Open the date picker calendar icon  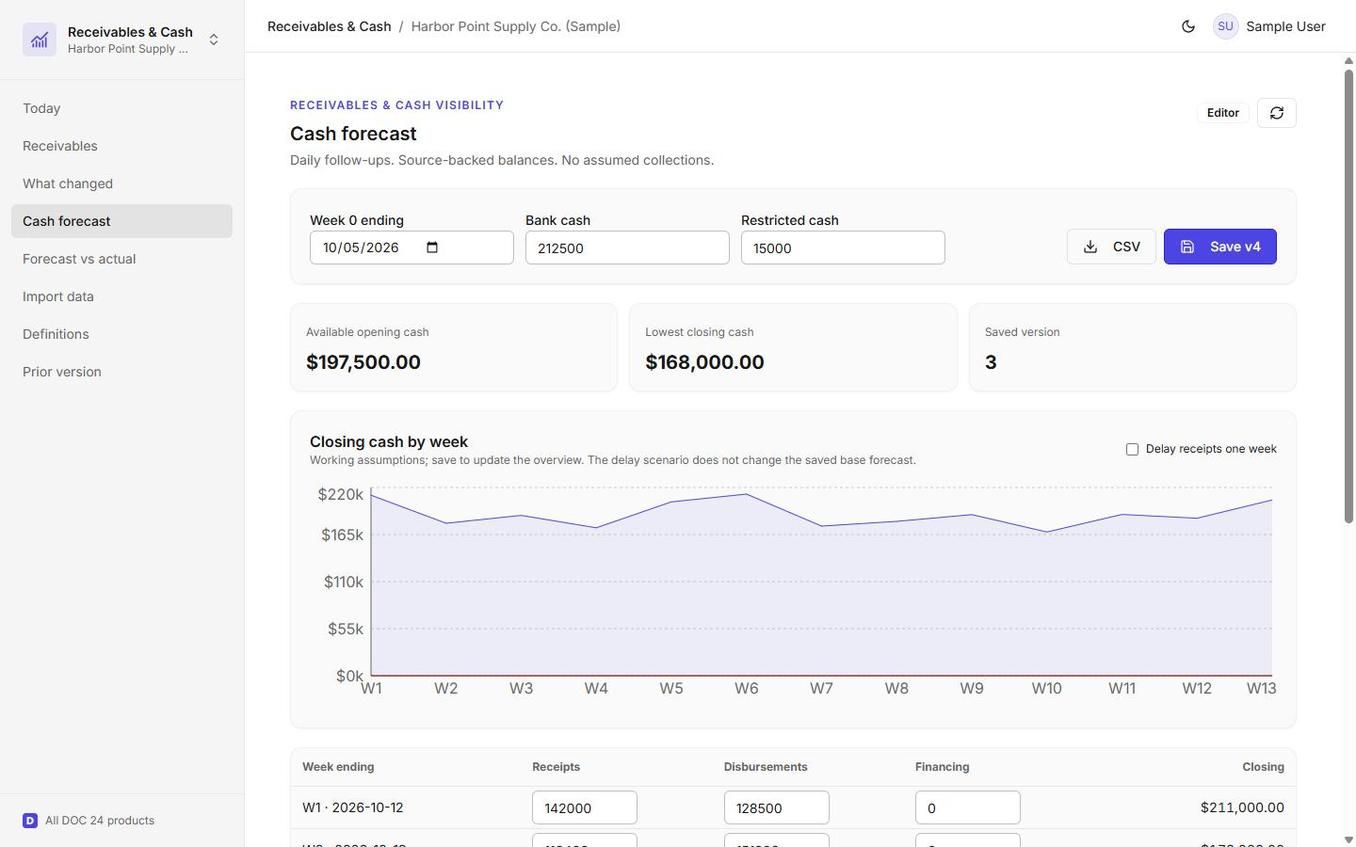tap(432, 248)
